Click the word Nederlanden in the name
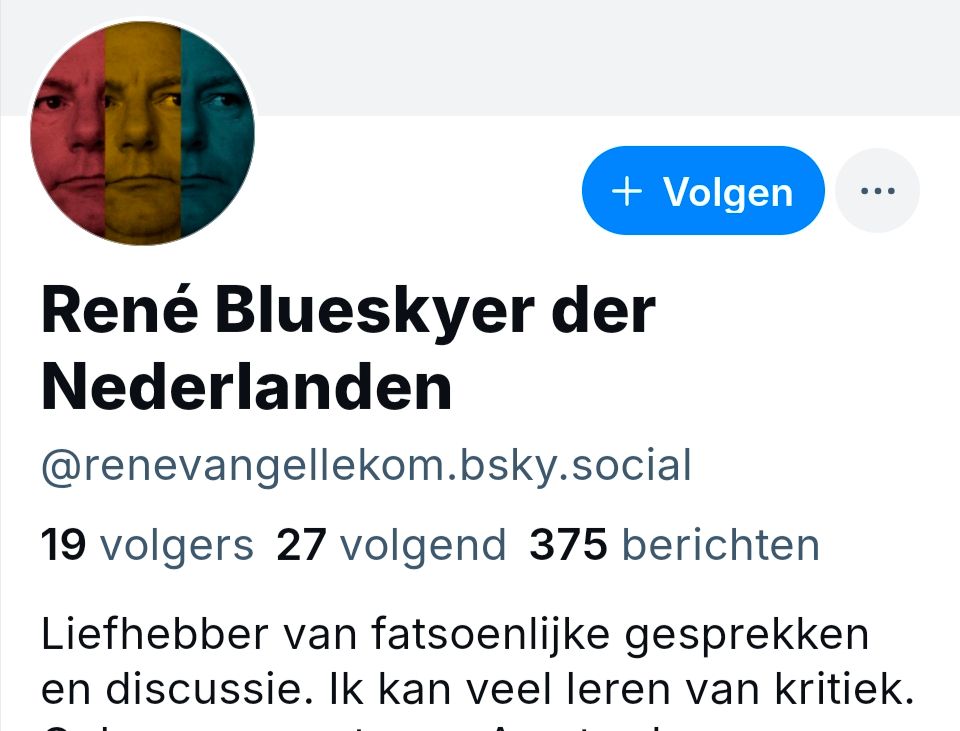The width and height of the screenshot is (960, 731). [246, 387]
